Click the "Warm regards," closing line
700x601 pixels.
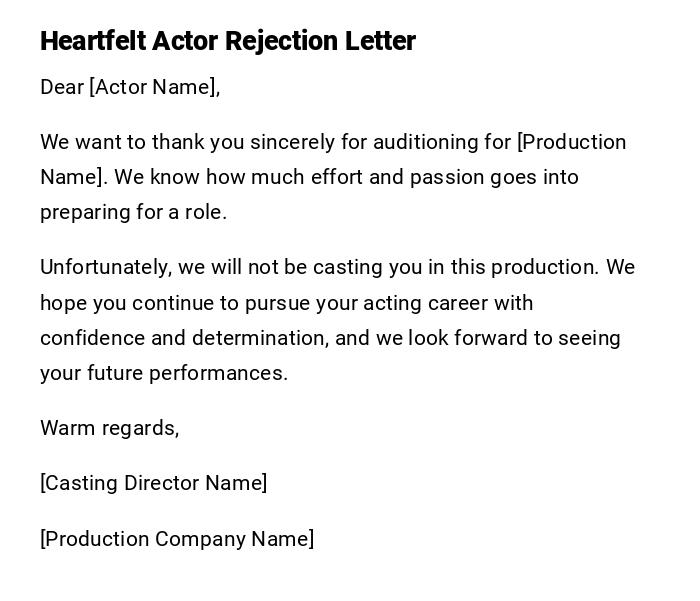pyautogui.click(x=110, y=428)
